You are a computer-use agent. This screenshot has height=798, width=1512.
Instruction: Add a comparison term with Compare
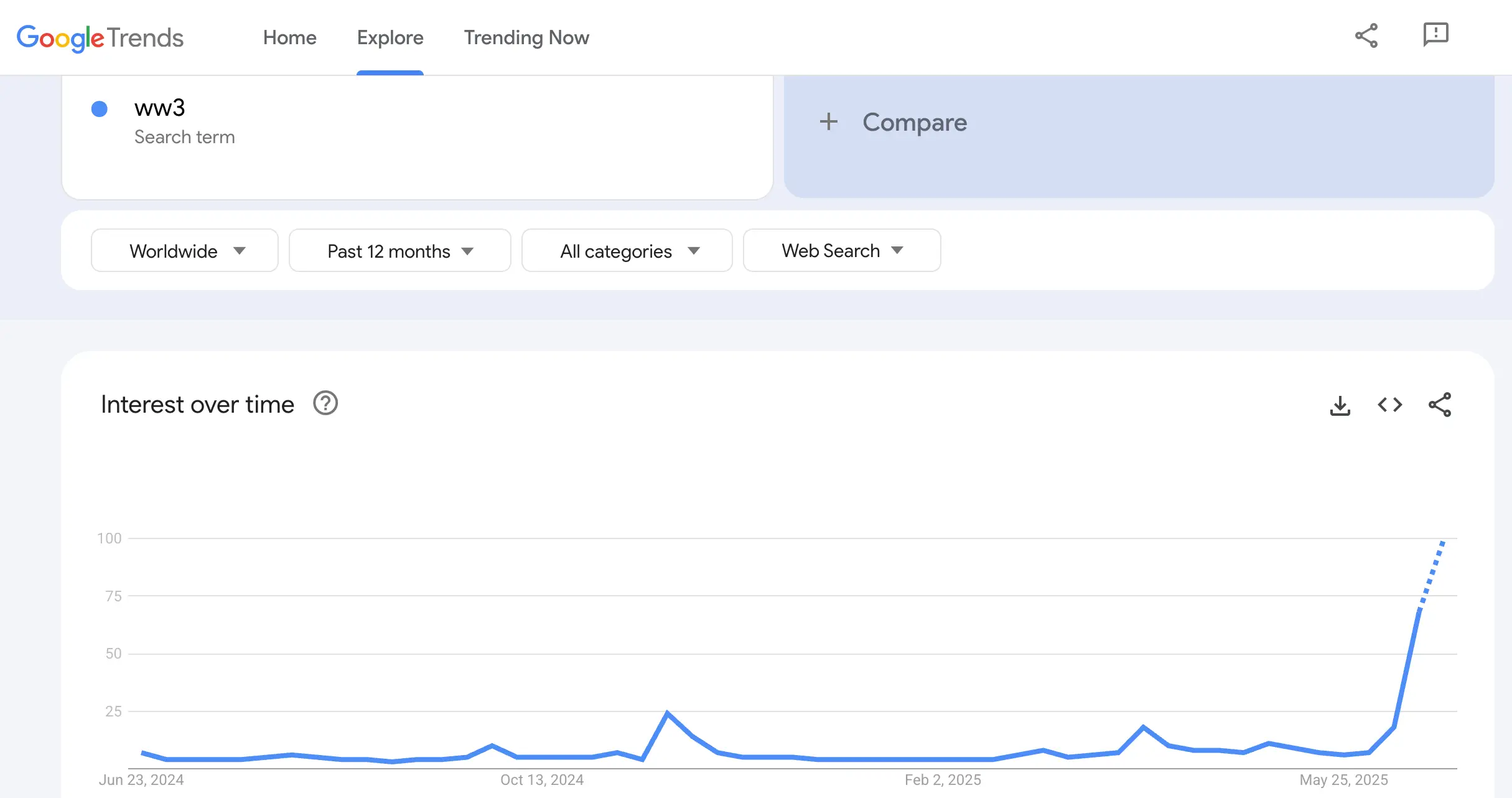coord(914,122)
